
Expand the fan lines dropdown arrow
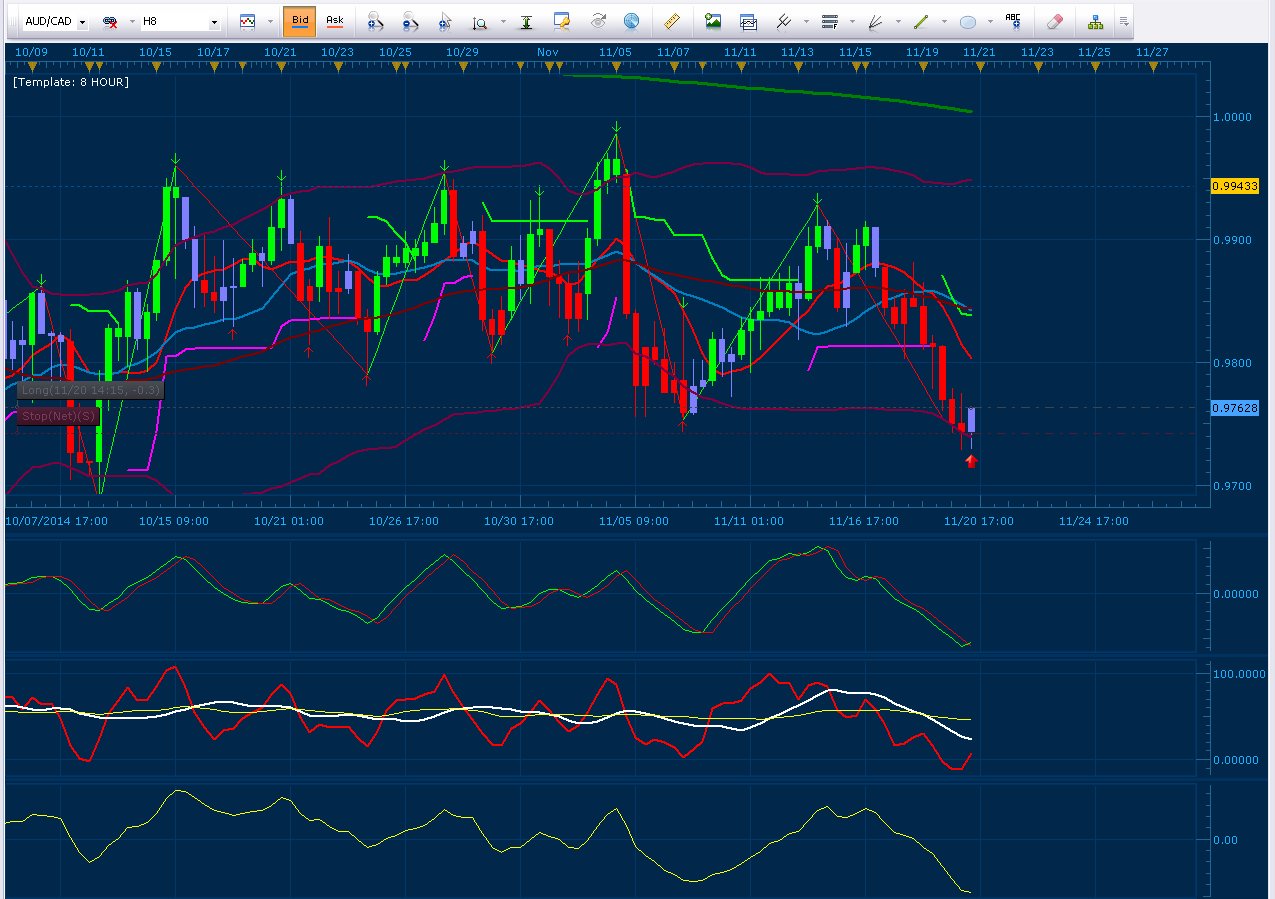click(898, 21)
